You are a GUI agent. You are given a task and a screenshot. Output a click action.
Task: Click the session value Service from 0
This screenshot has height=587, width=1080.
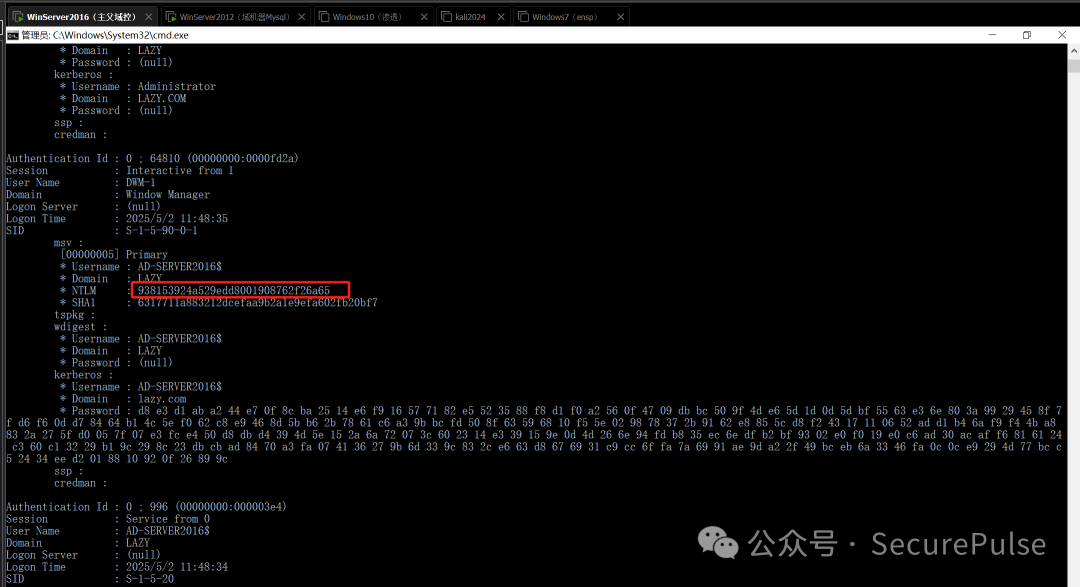[168, 519]
